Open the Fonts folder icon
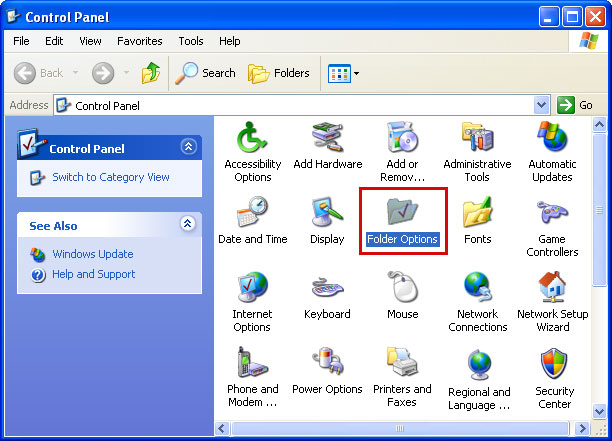The image size is (612, 441). coord(477,220)
